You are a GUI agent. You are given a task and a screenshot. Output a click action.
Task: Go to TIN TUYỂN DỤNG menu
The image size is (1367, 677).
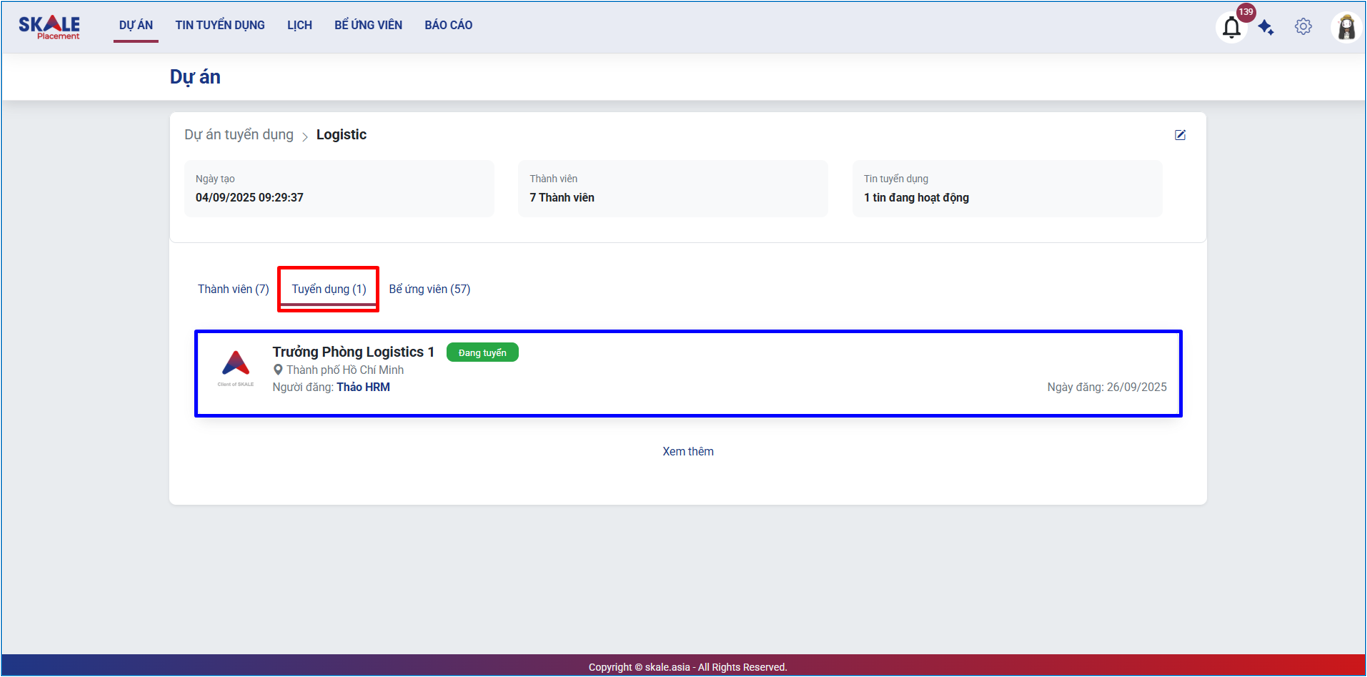pyautogui.click(x=220, y=25)
